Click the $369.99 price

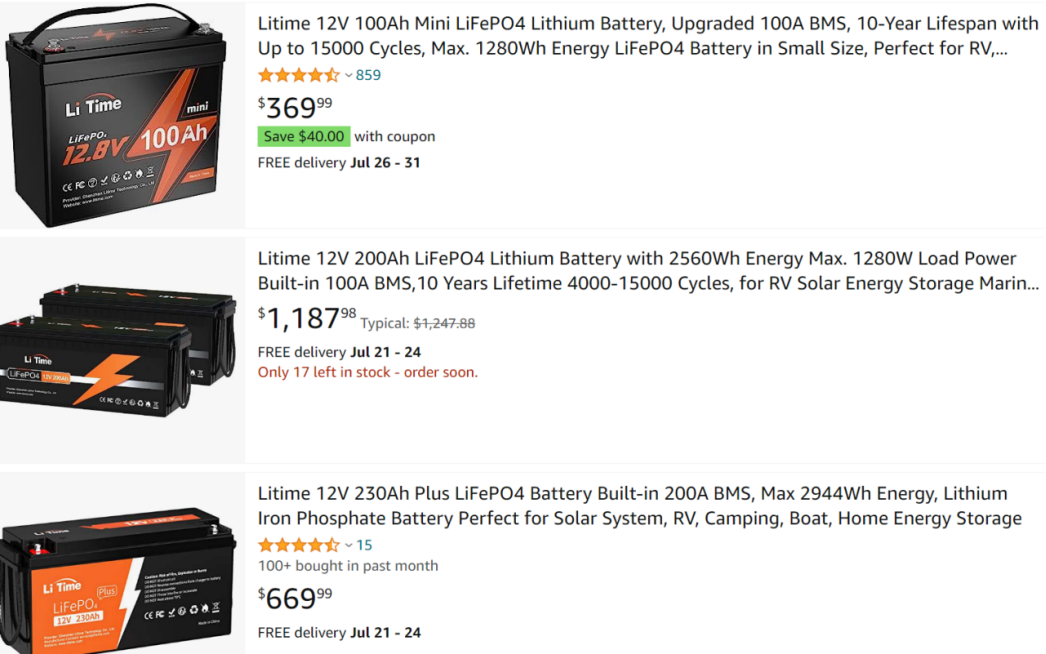coord(295,107)
